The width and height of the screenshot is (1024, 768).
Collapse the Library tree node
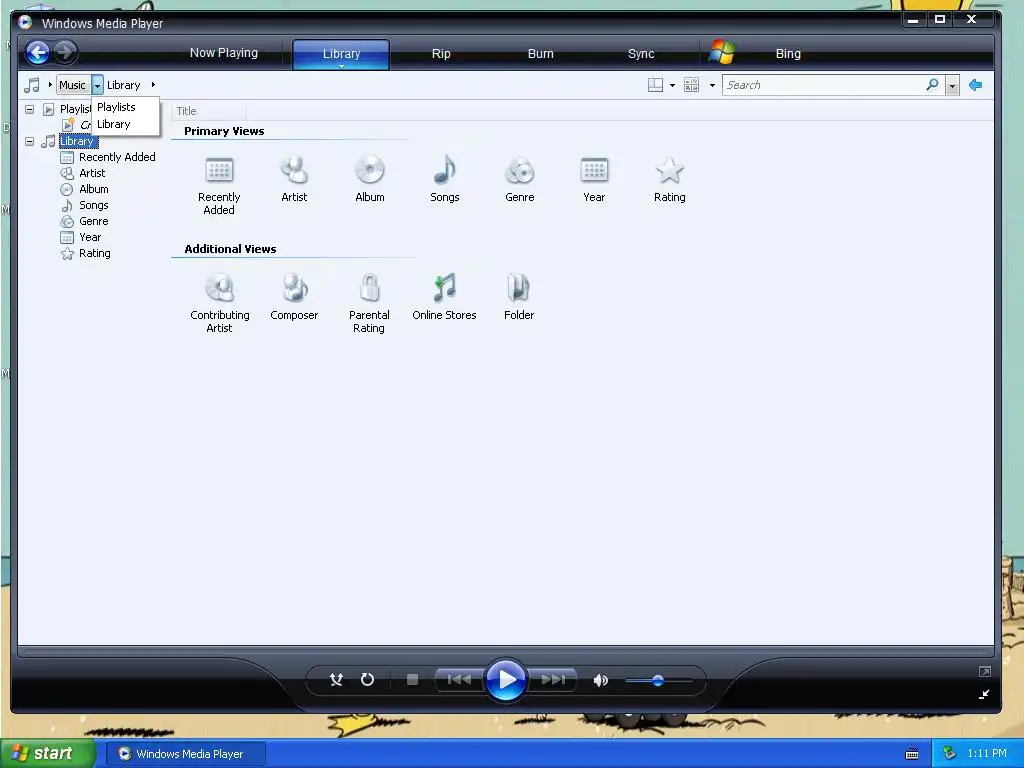[29, 141]
